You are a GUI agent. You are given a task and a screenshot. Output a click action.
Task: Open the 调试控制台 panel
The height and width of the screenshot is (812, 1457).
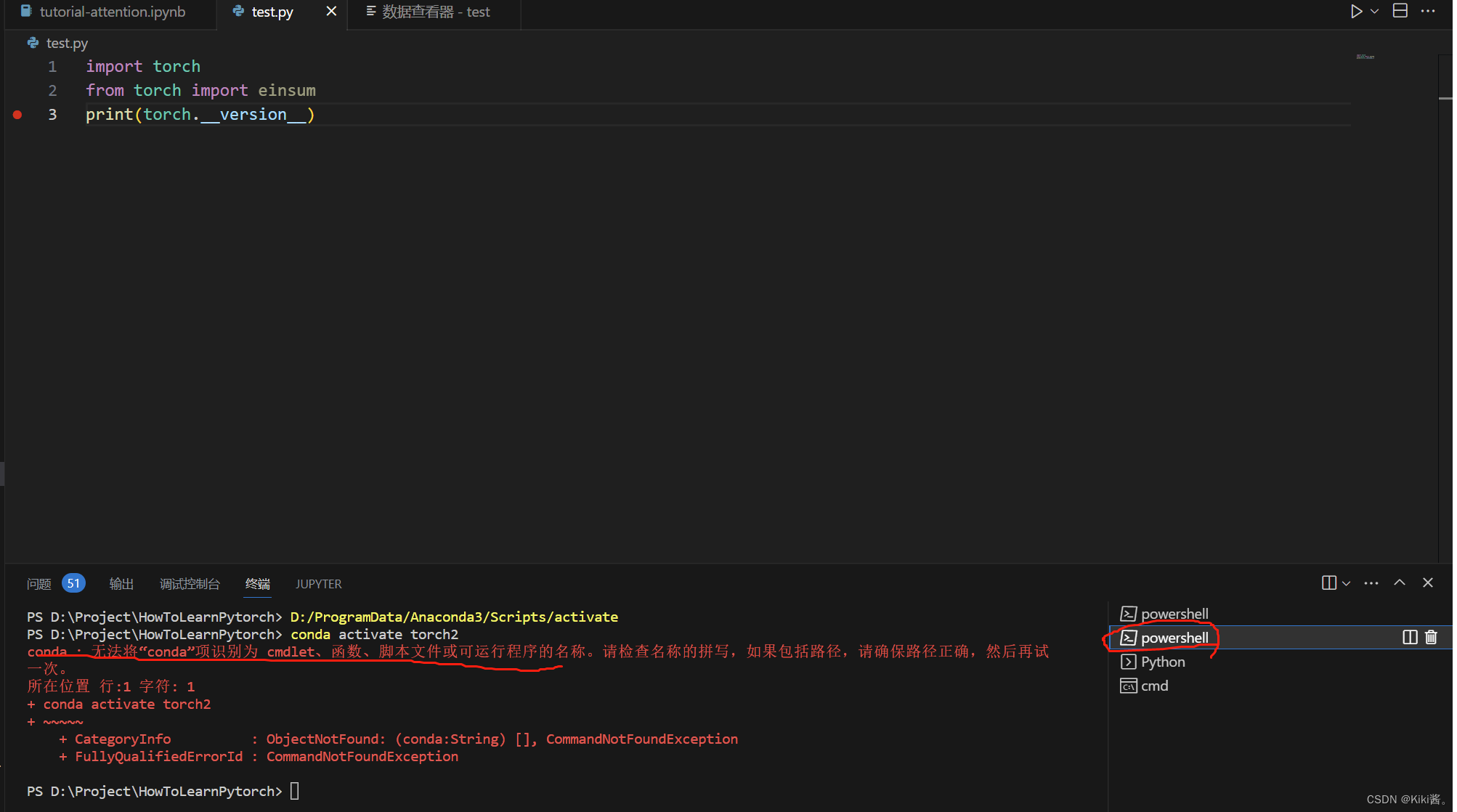tap(190, 584)
